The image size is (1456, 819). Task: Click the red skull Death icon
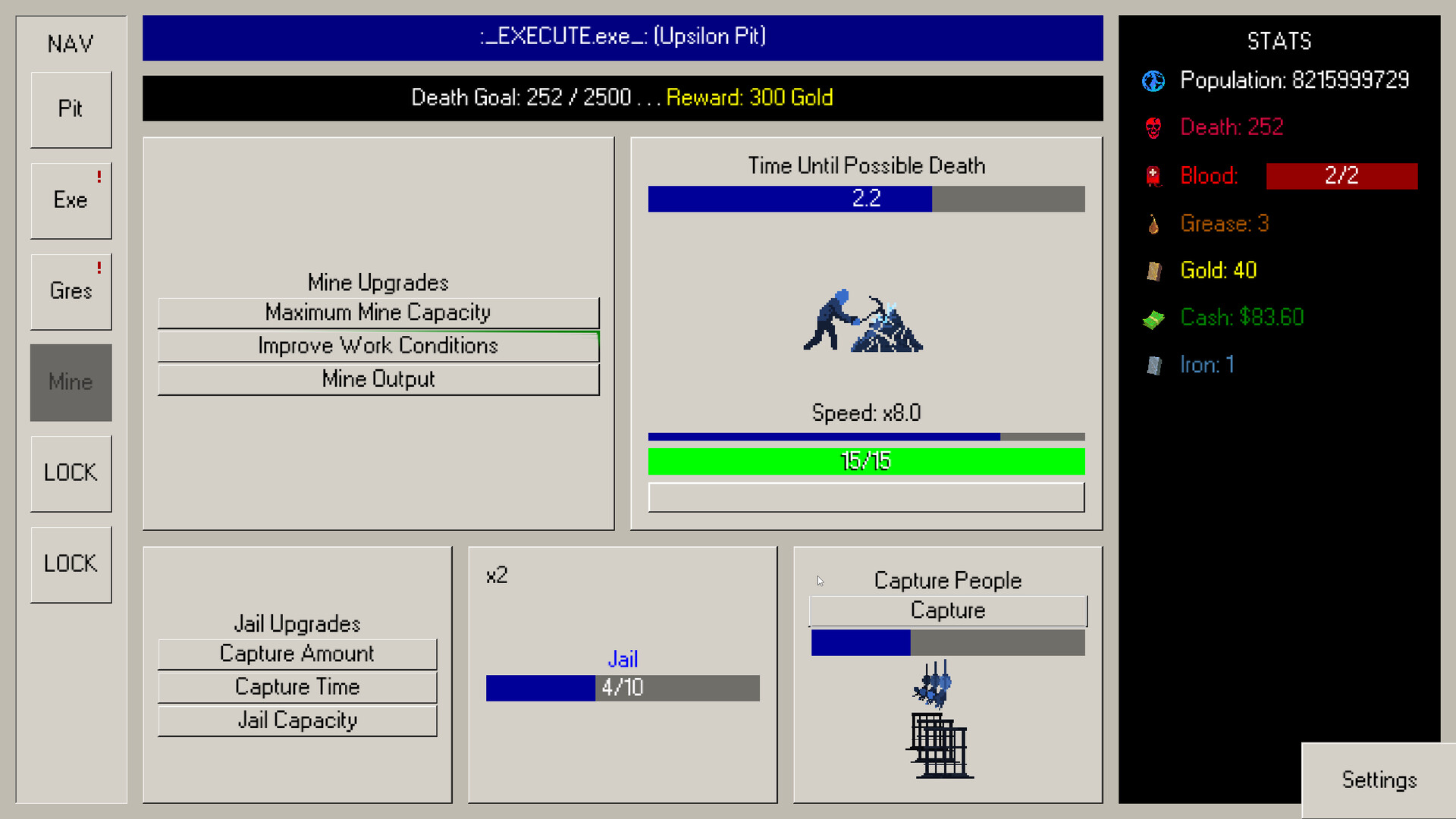[1153, 128]
